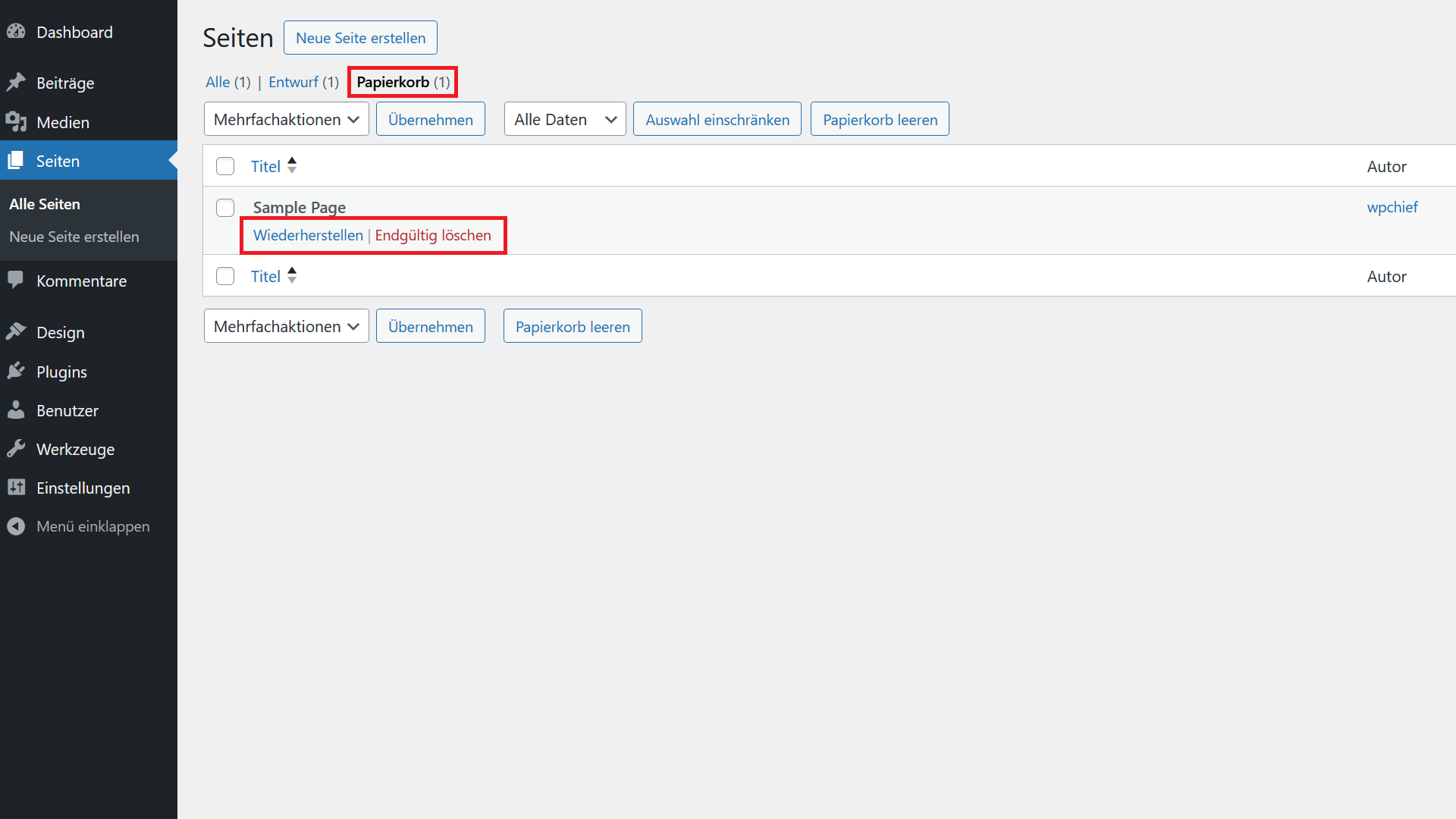Open Benutzer menu item
Screen dimensions: 1456x819
[89, 410]
